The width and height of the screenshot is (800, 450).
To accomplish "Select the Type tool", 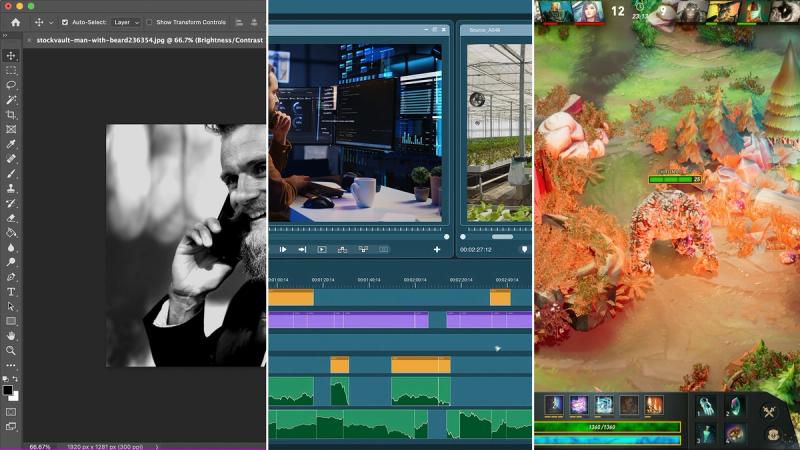I will tap(11, 292).
